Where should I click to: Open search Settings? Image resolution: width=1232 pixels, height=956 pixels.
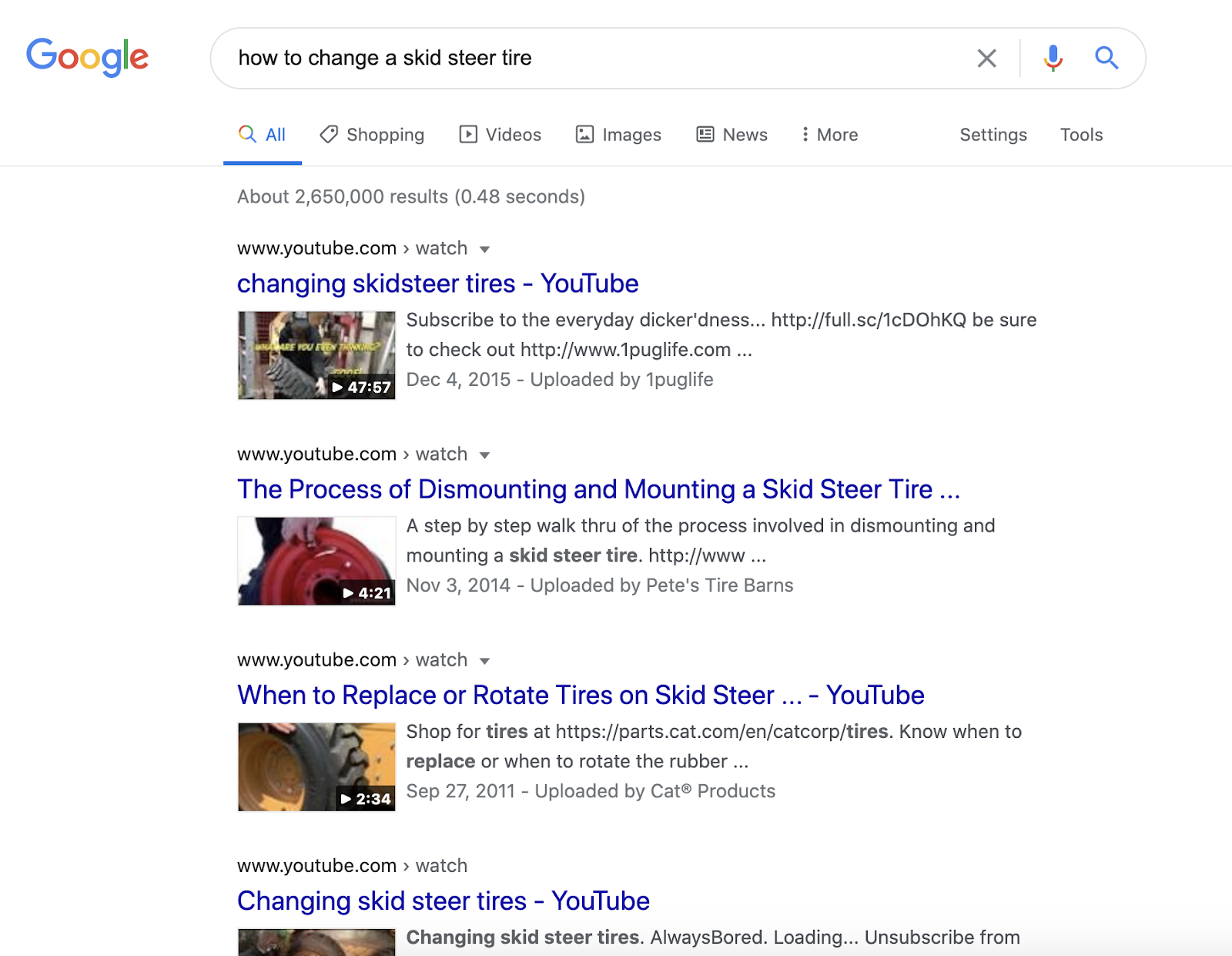[x=993, y=135]
